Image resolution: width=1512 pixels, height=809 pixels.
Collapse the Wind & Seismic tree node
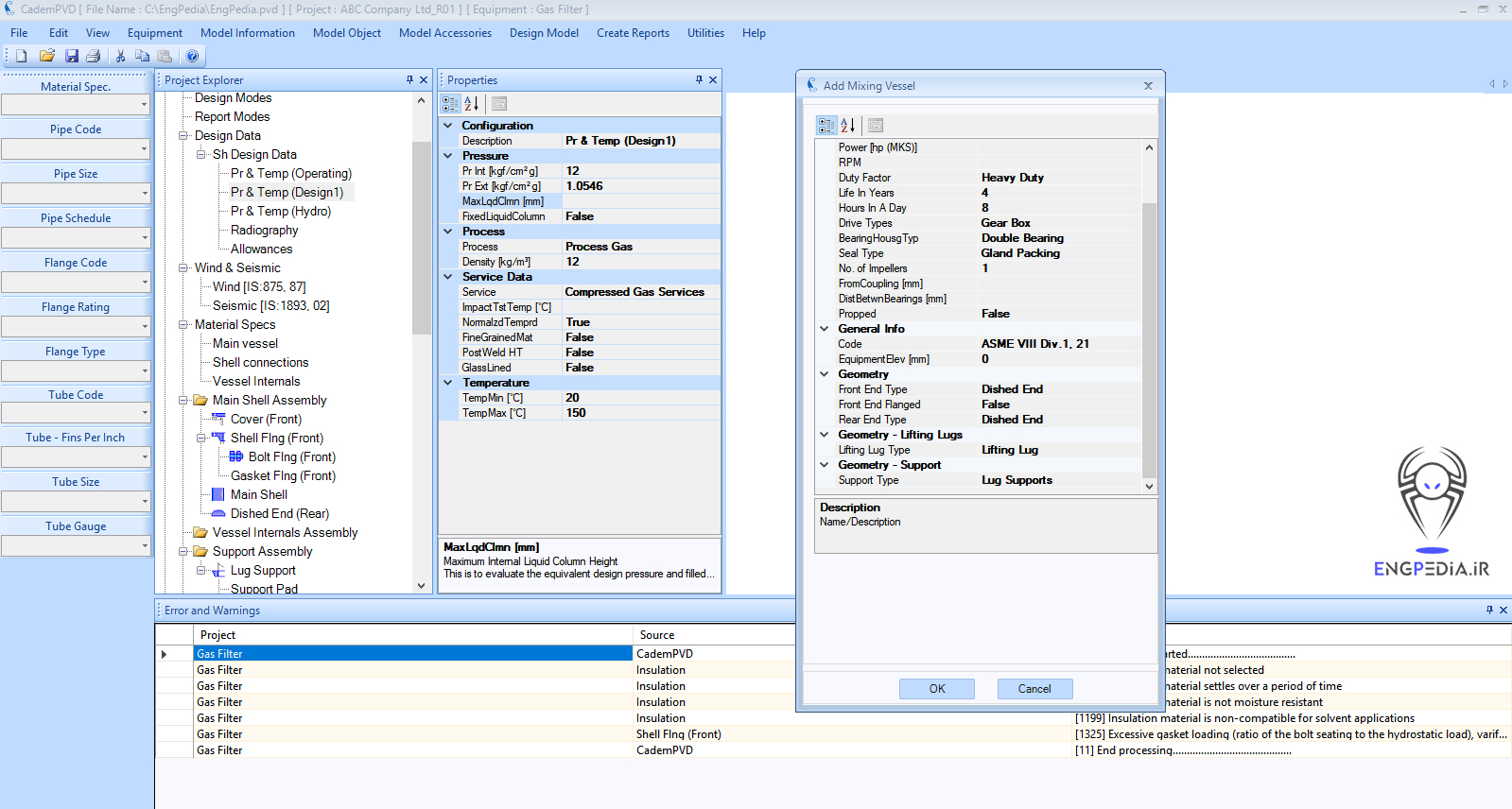pos(183,267)
